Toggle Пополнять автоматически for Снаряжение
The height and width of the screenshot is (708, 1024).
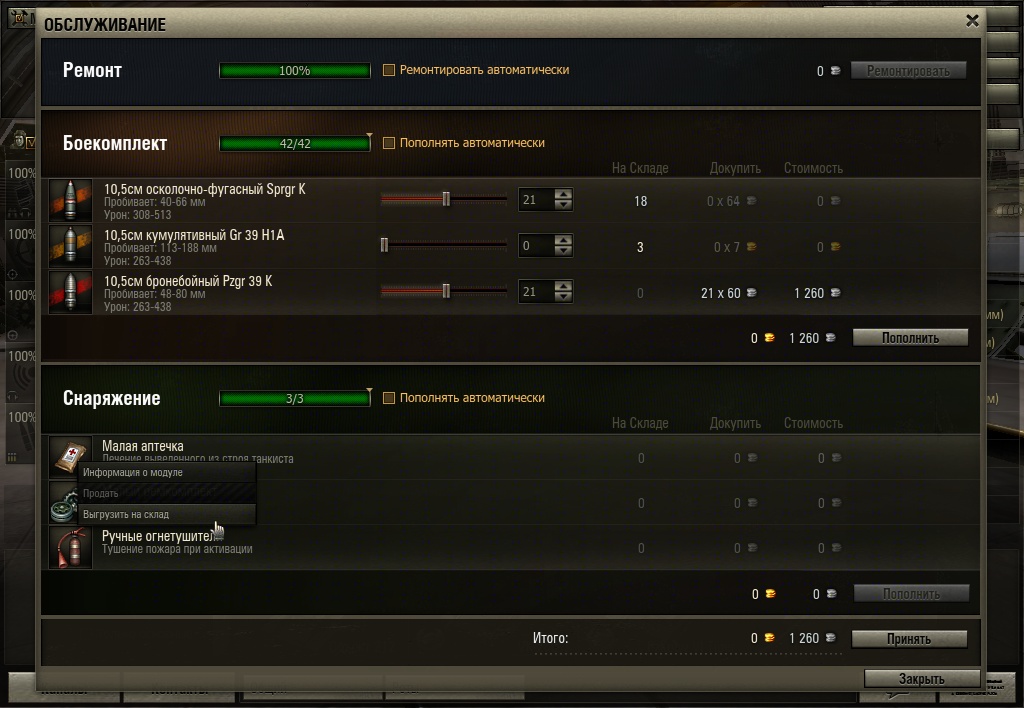(389, 398)
